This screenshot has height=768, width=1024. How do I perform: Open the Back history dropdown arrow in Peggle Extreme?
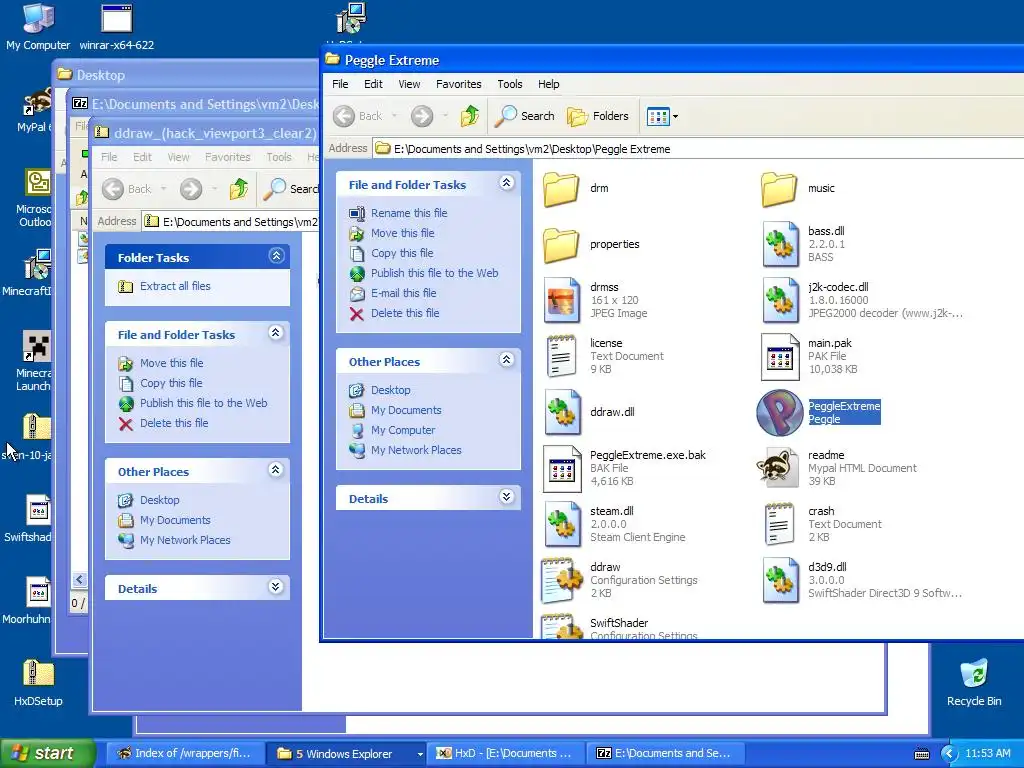(394, 116)
